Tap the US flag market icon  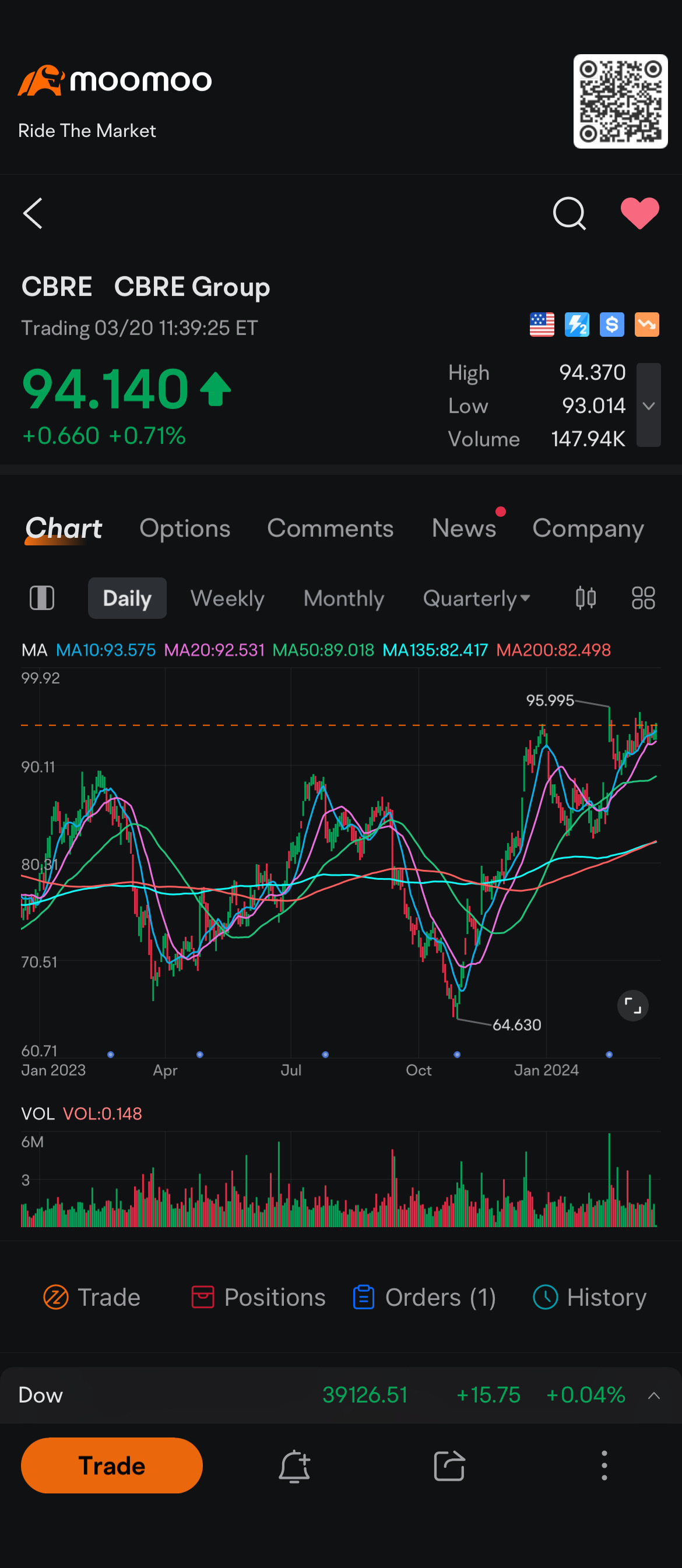click(542, 325)
